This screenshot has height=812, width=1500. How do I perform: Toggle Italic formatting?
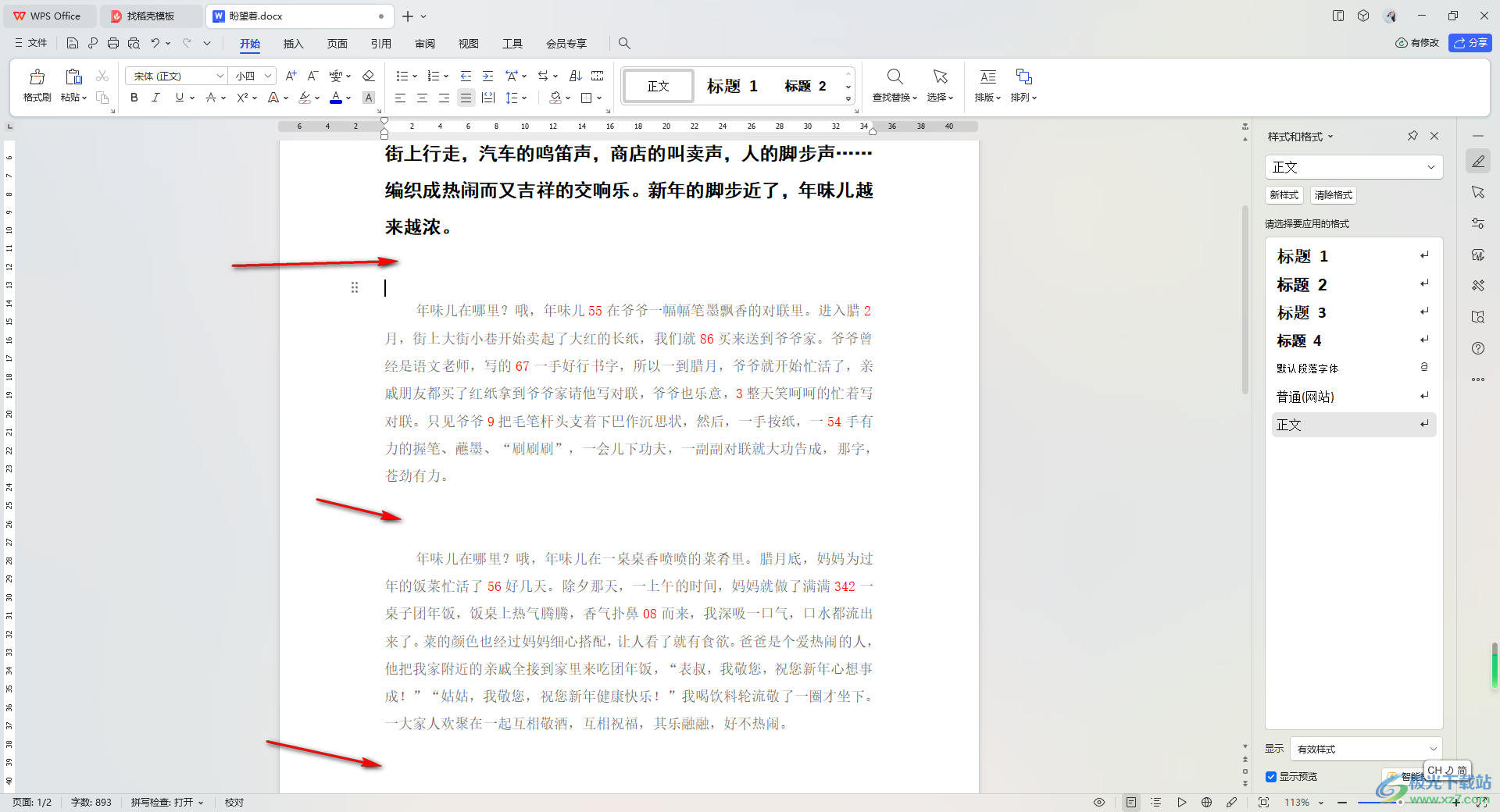pos(155,98)
